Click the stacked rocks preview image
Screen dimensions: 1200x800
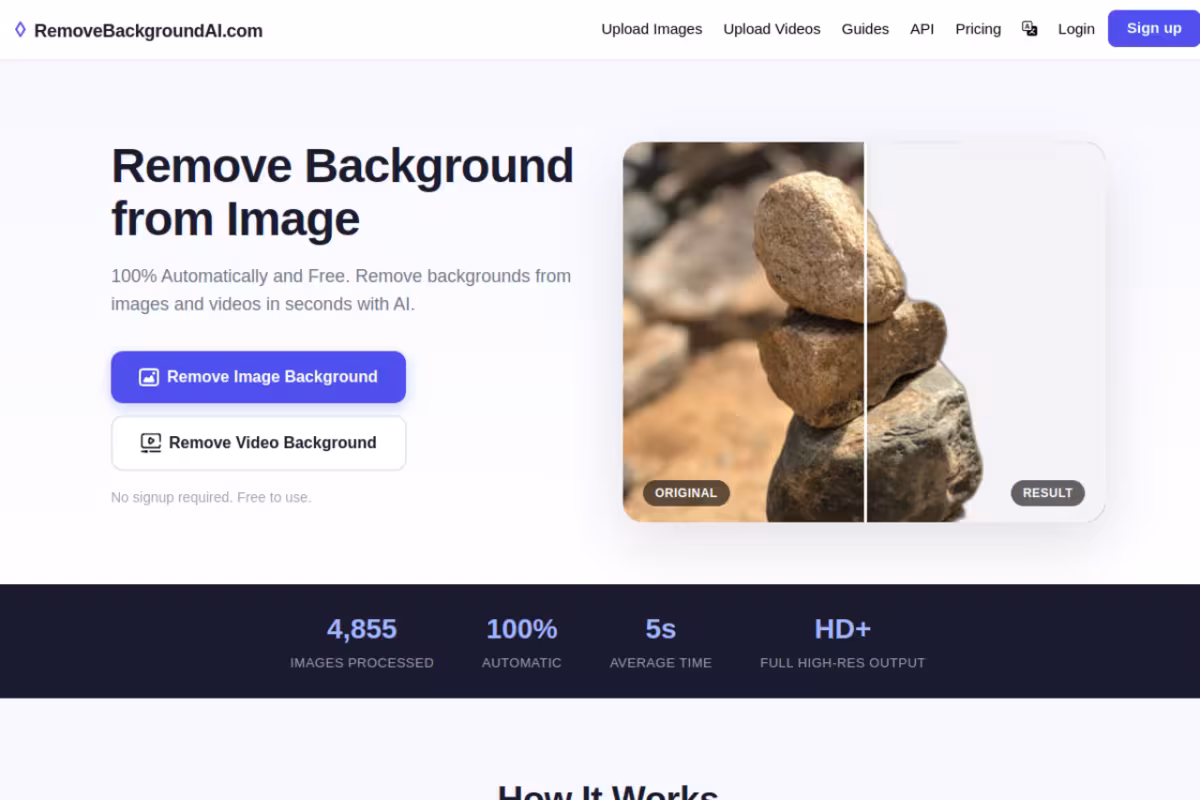tap(864, 332)
